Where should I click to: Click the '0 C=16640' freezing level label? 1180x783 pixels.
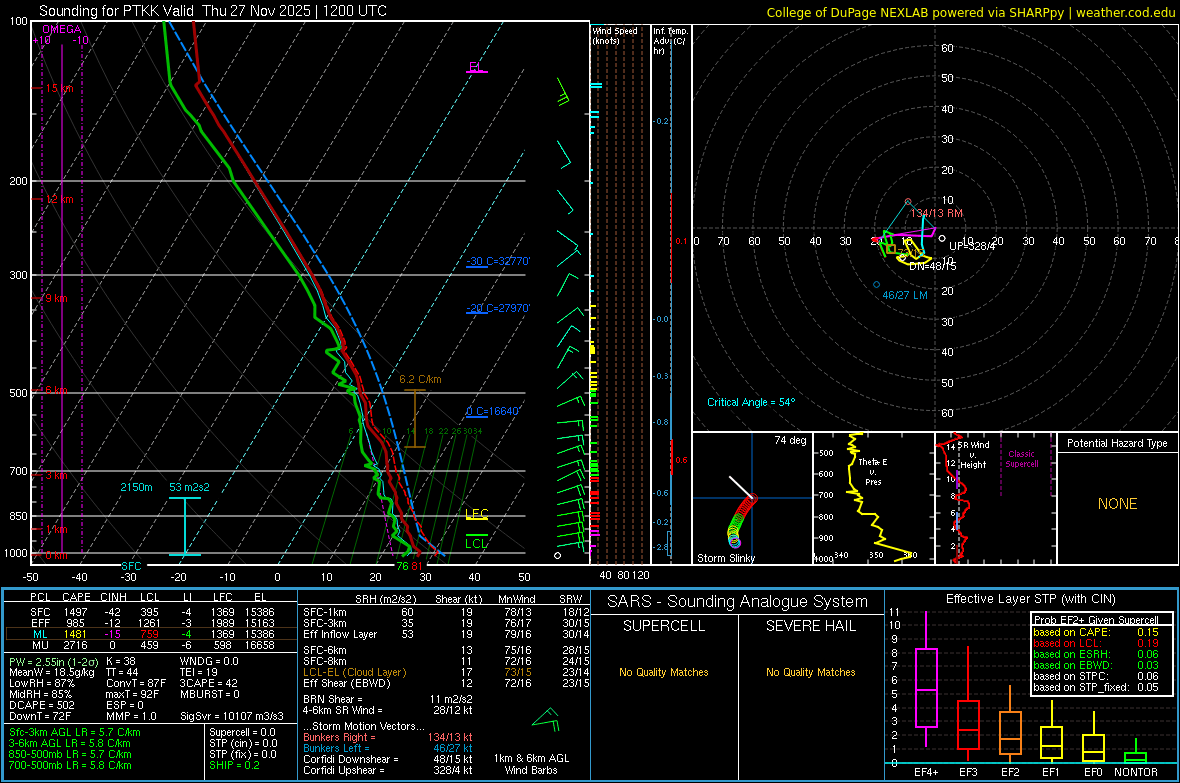pyautogui.click(x=493, y=411)
